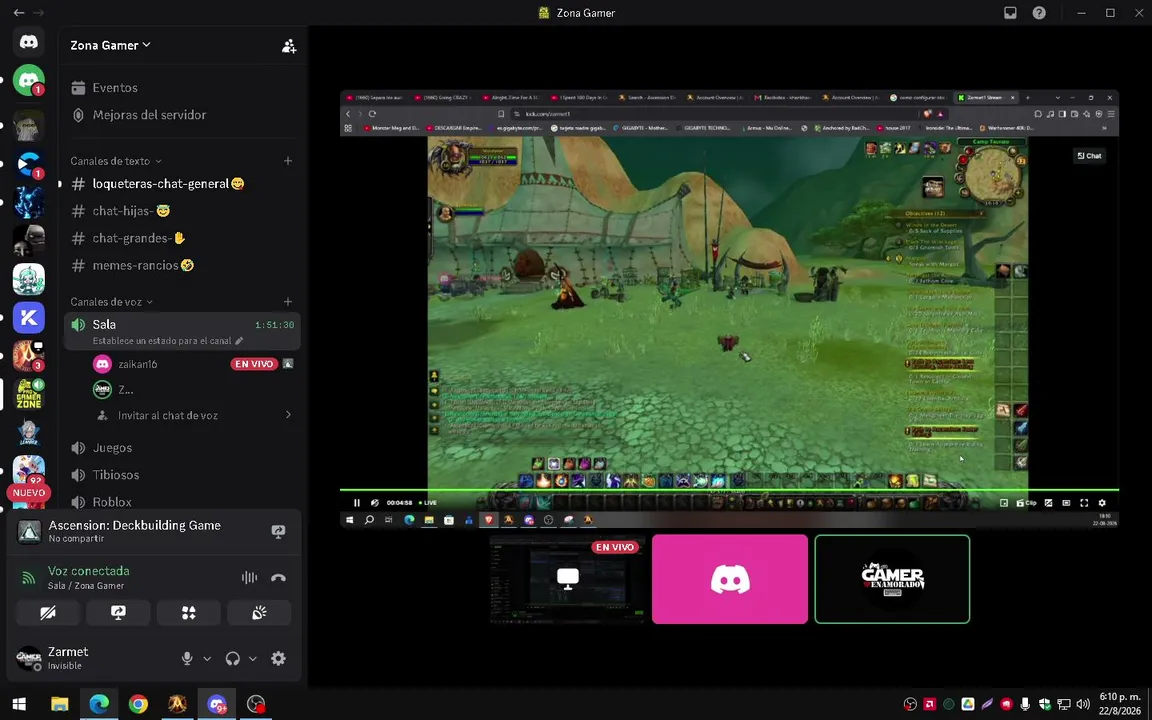
Task: Click Voz conectada signal icon
Action: pos(29,577)
